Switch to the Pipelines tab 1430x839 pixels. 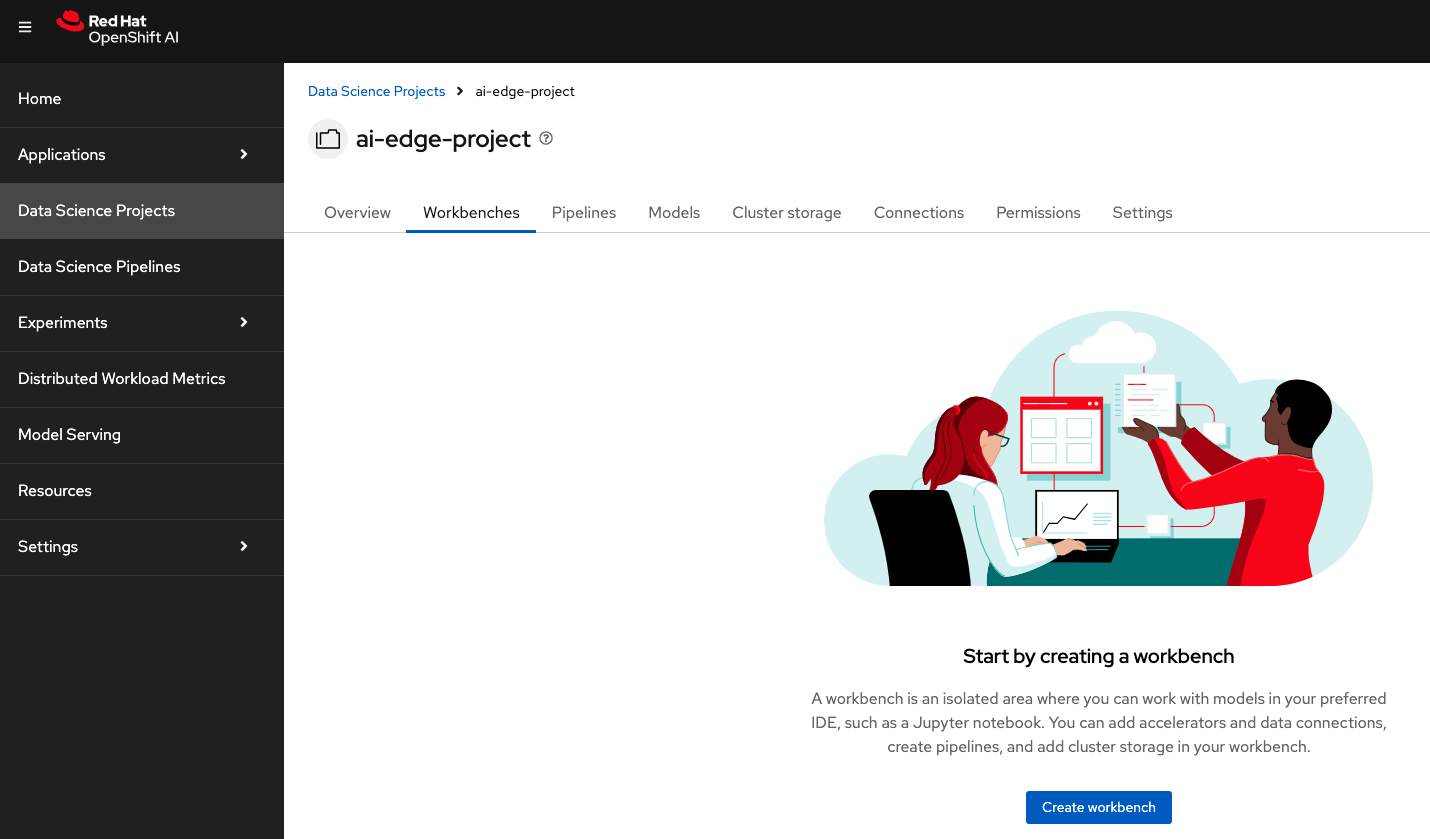coord(584,213)
